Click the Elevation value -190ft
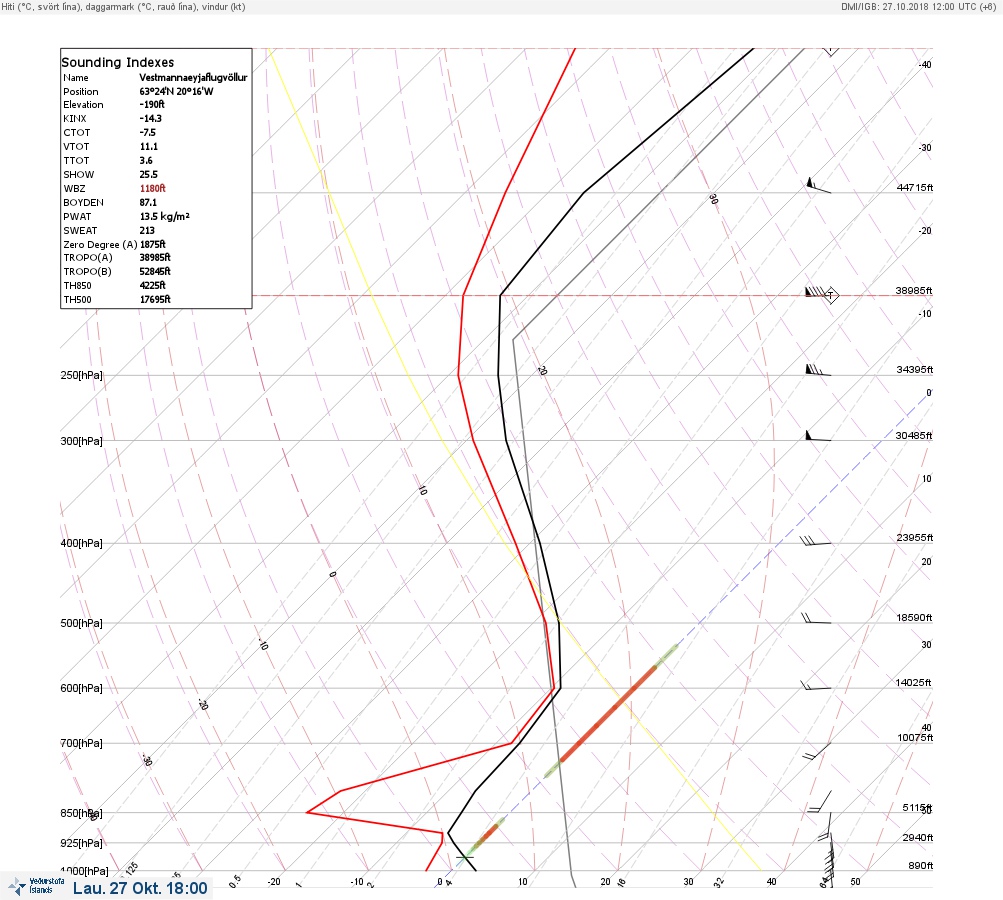Image resolution: width=1003 pixels, height=900 pixels. click(x=152, y=104)
